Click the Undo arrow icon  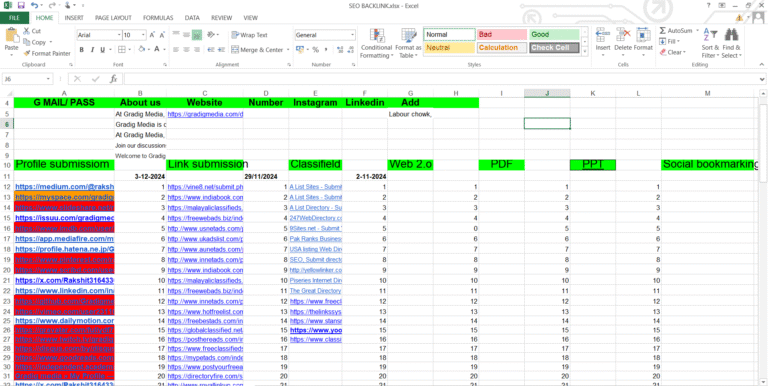pos(34,5)
